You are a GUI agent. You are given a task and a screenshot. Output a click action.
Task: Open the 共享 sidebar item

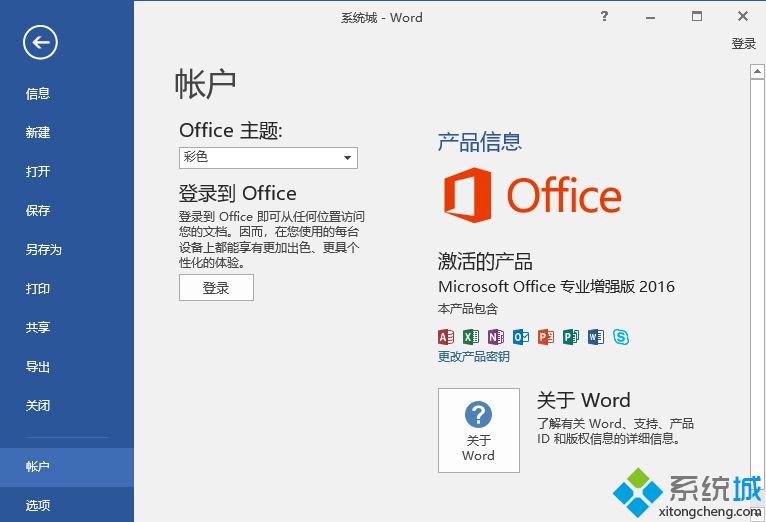[x=67, y=327]
